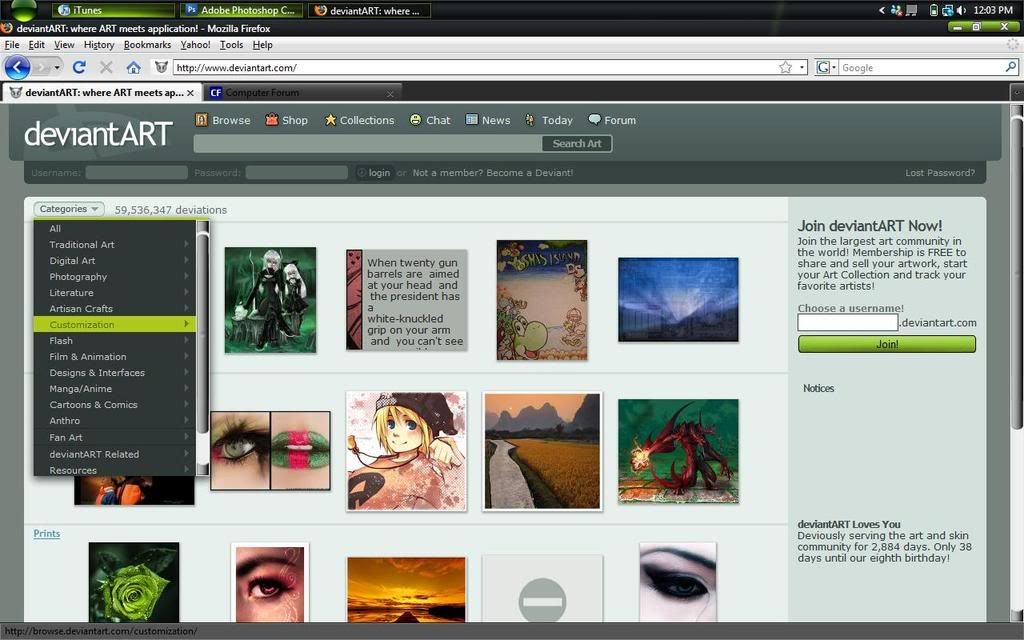Open Collections with the star icon
Viewport: 1024px width, 640px height.
359,120
